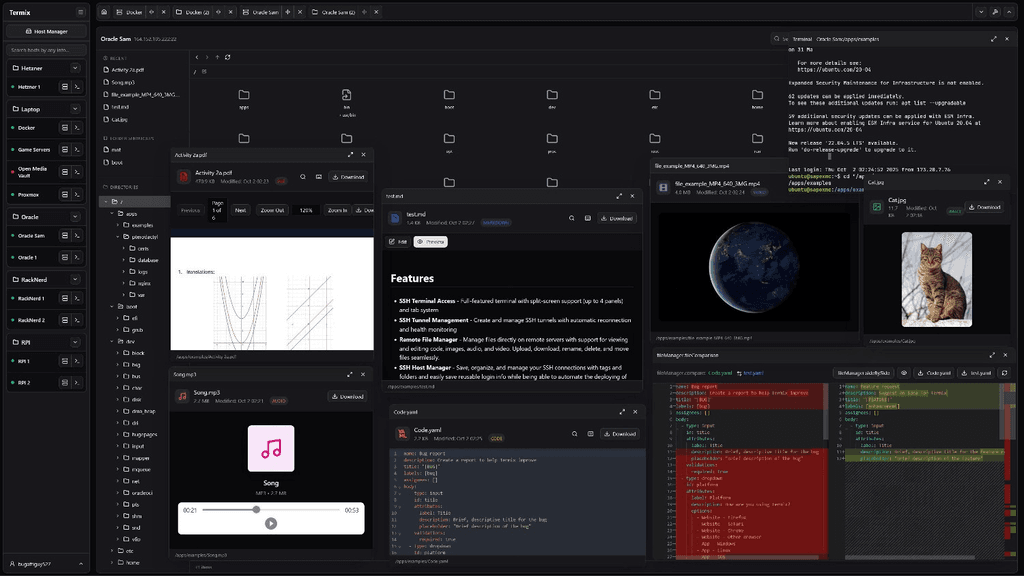Collapse the Oracle host group
Image resolution: width=1024 pixels, height=576 pixels.
75,216
